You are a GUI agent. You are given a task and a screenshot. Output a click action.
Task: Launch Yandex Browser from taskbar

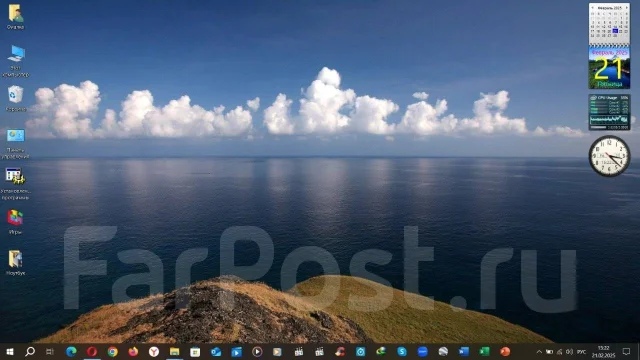(154, 351)
